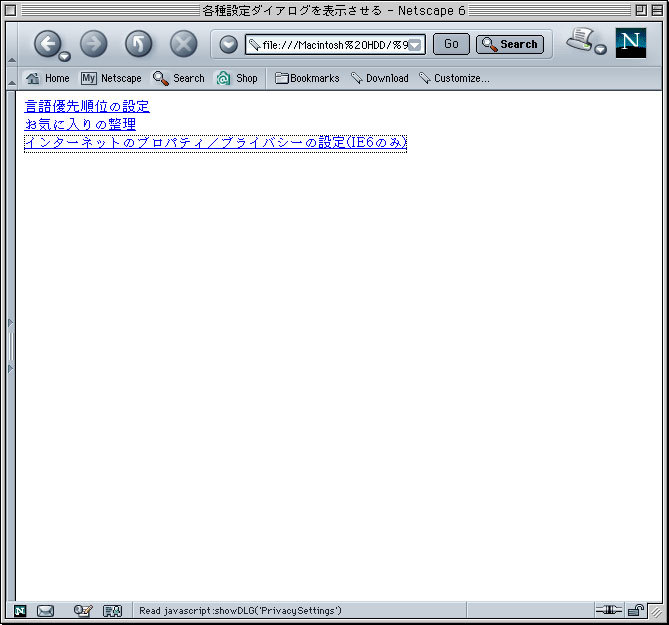Click the Go button
Screen dimensions: 669x625
tap(451, 44)
